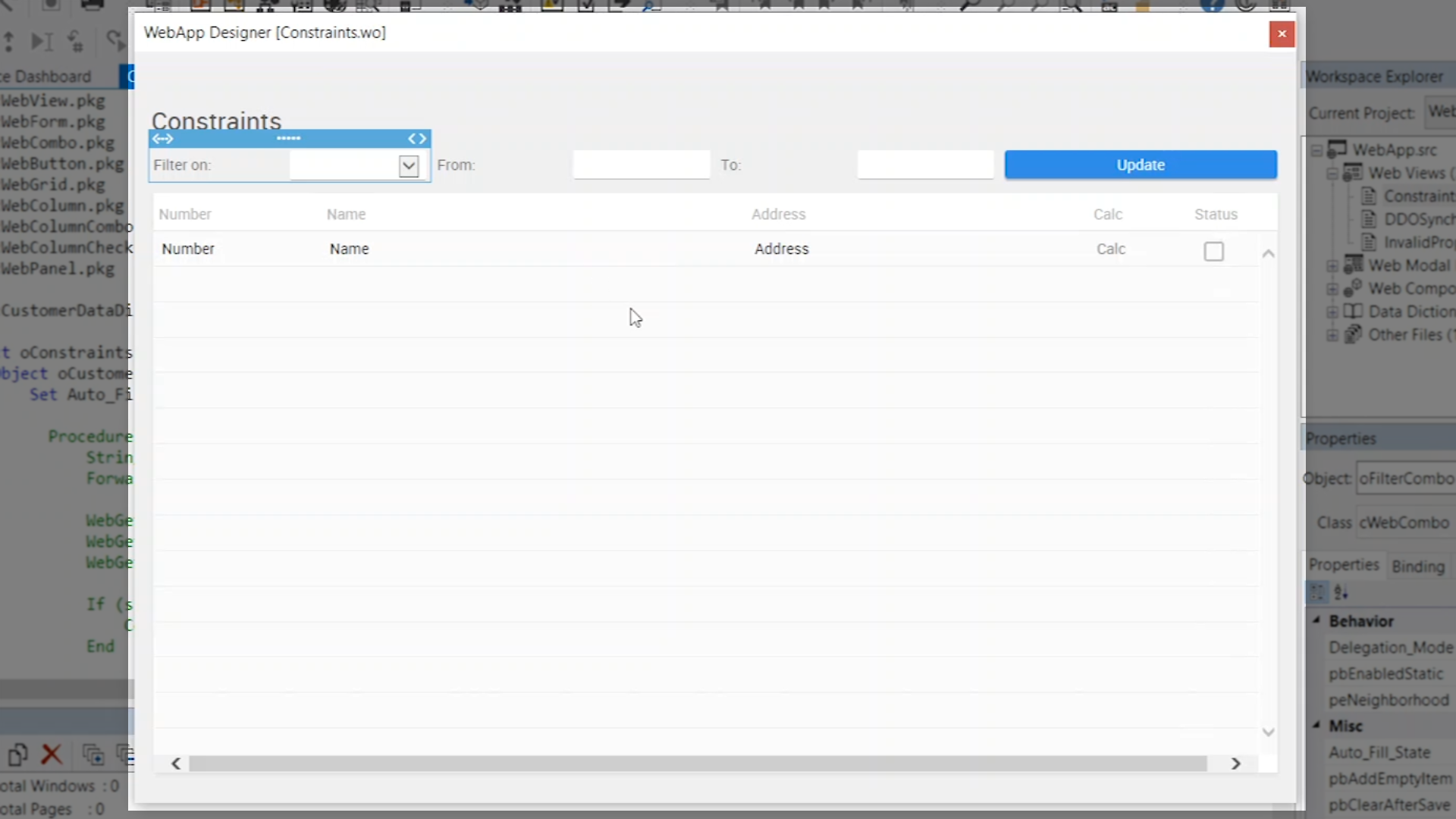Click the code brackets icon on combo handle

(x=417, y=139)
